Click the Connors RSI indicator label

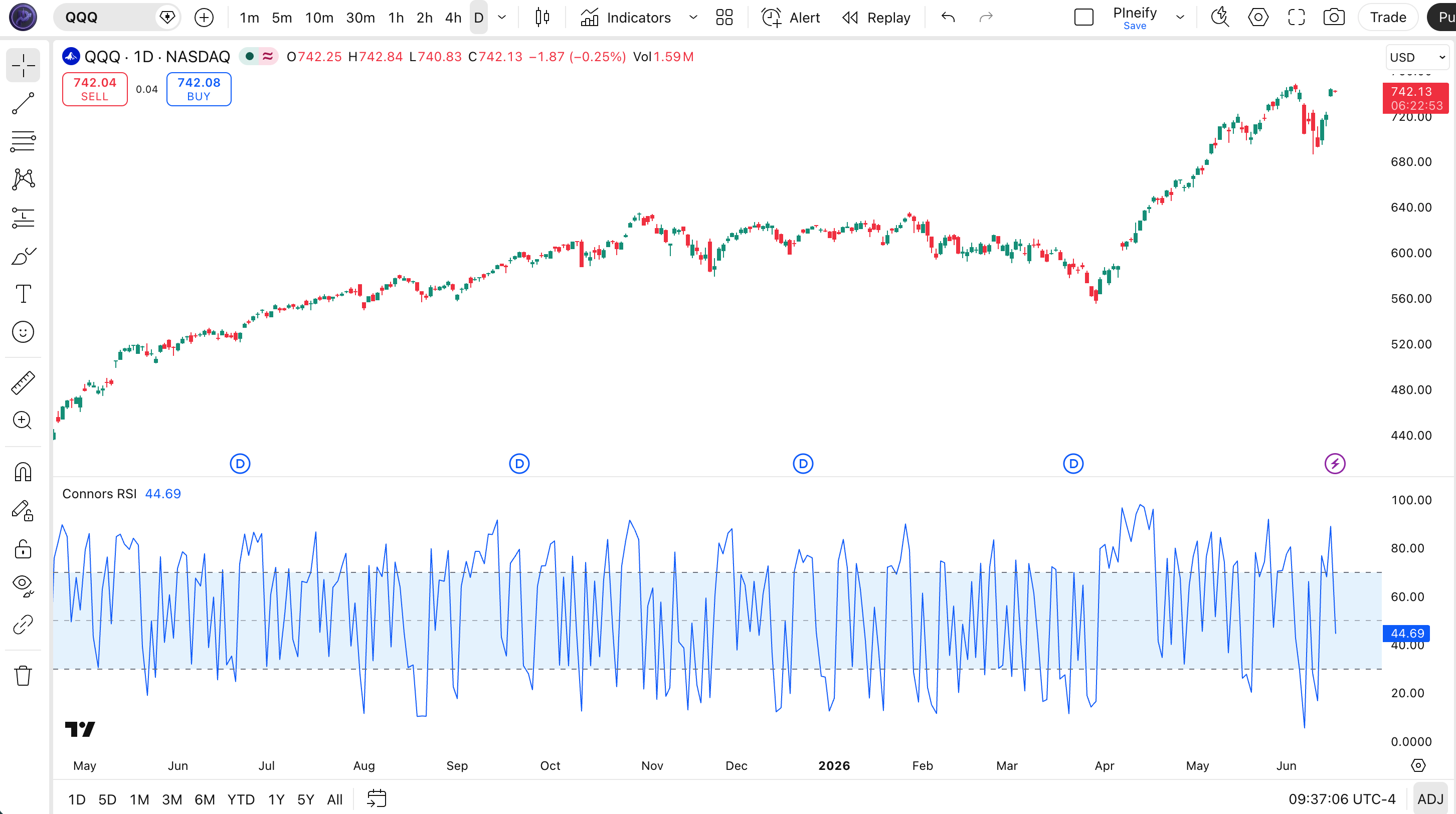tap(99, 494)
